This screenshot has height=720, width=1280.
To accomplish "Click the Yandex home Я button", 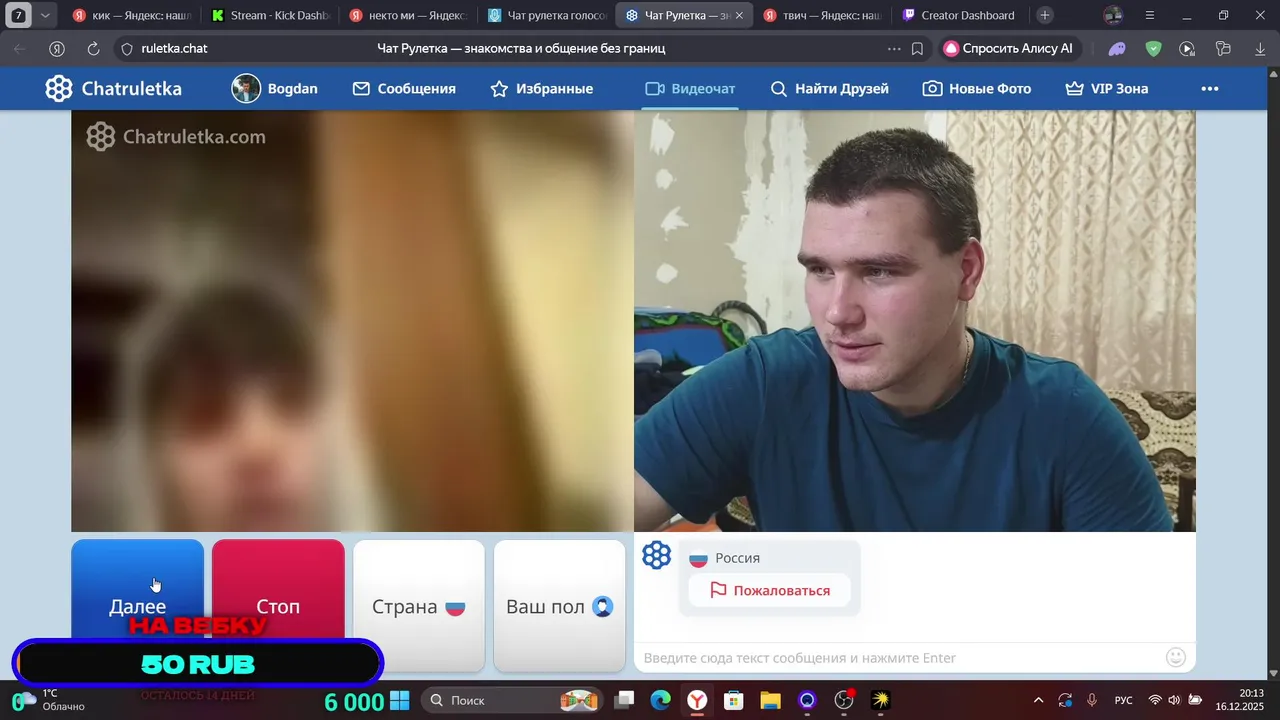I will tap(57, 48).
